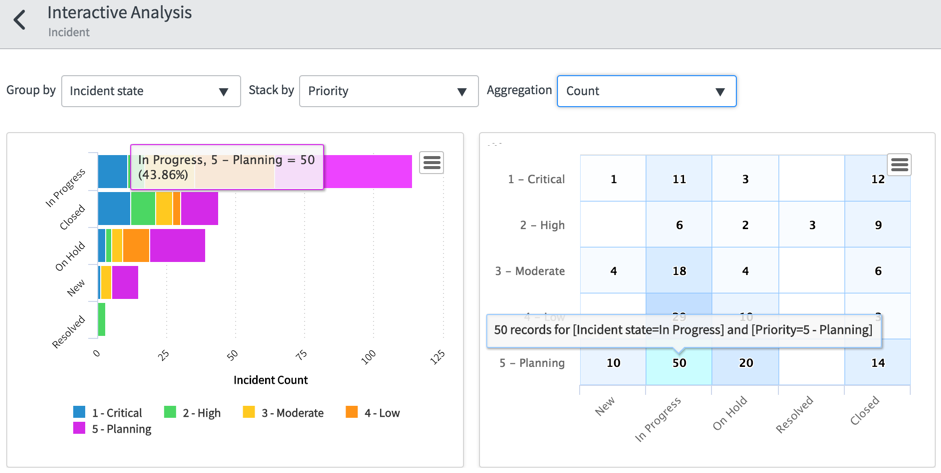Viewport: 941px width, 473px height.
Task: Click heatmap cell Moderate / In Progress showing 18
Action: 679,271
